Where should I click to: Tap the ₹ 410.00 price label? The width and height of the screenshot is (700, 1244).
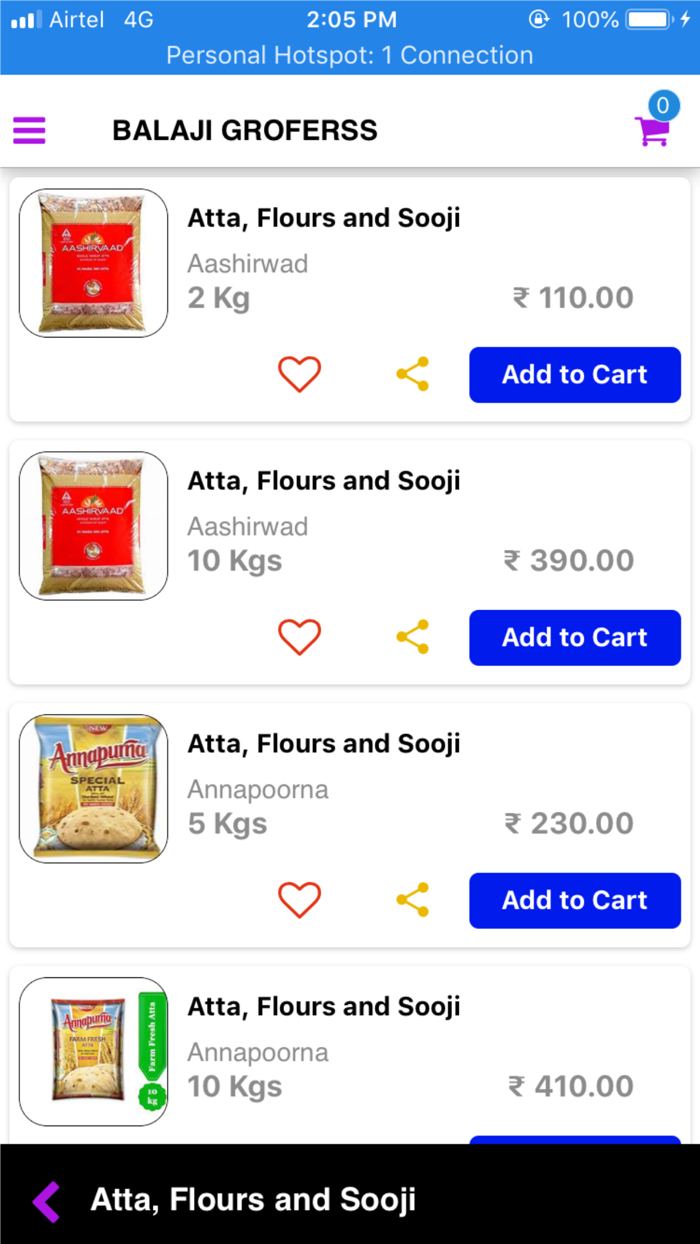(571, 1086)
